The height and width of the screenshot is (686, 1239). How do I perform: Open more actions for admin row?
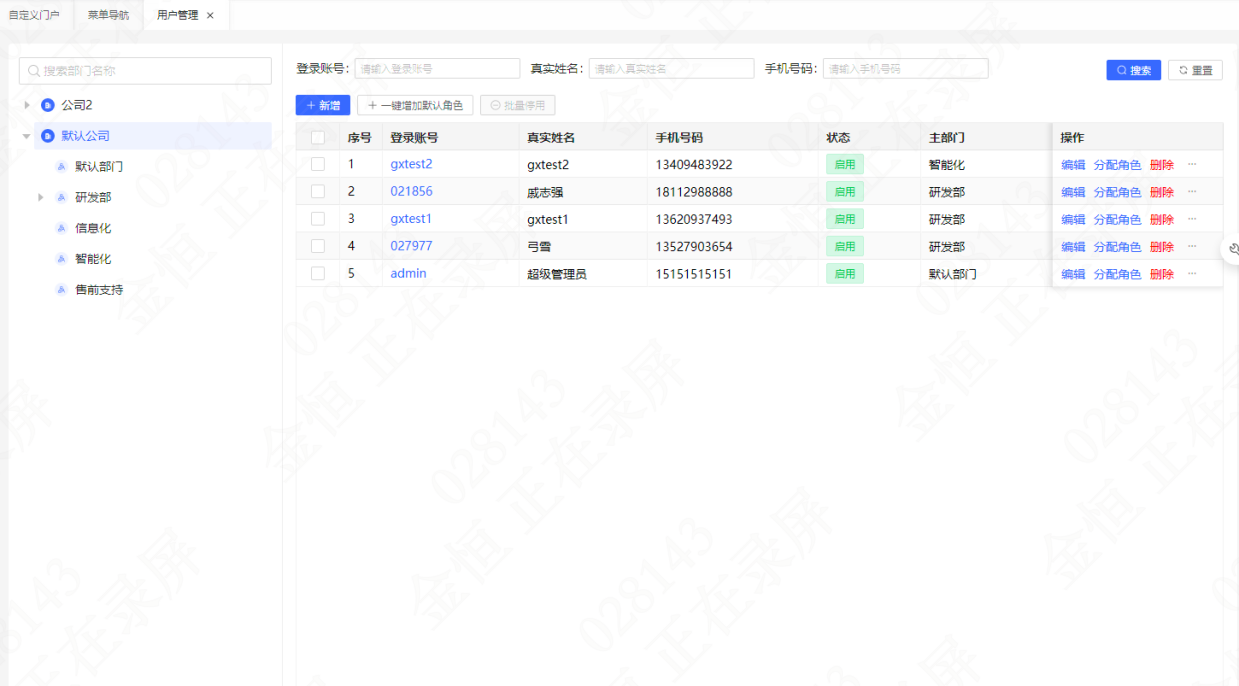(1192, 273)
